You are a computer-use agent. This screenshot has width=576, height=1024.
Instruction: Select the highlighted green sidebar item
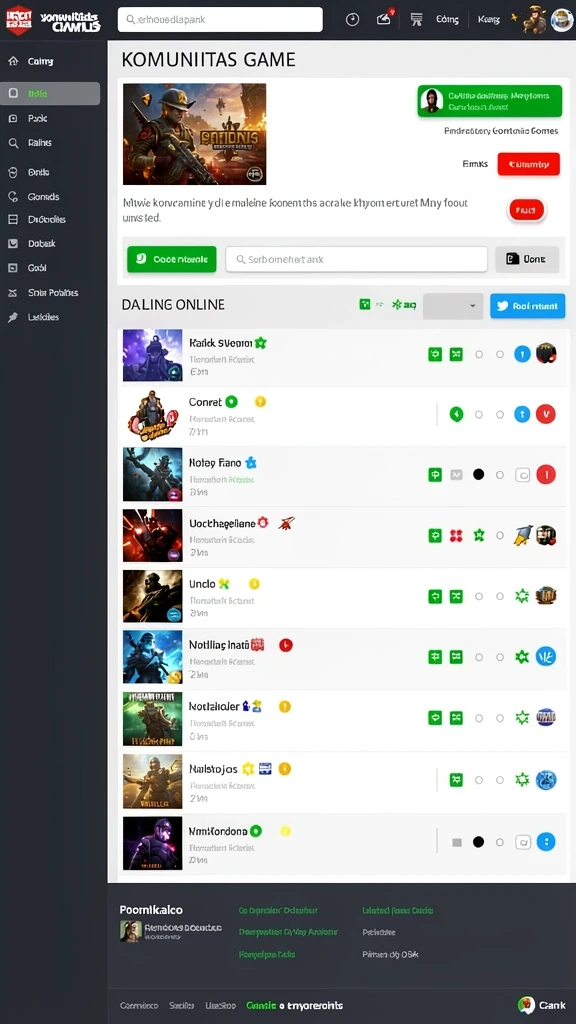coord(50,93)
